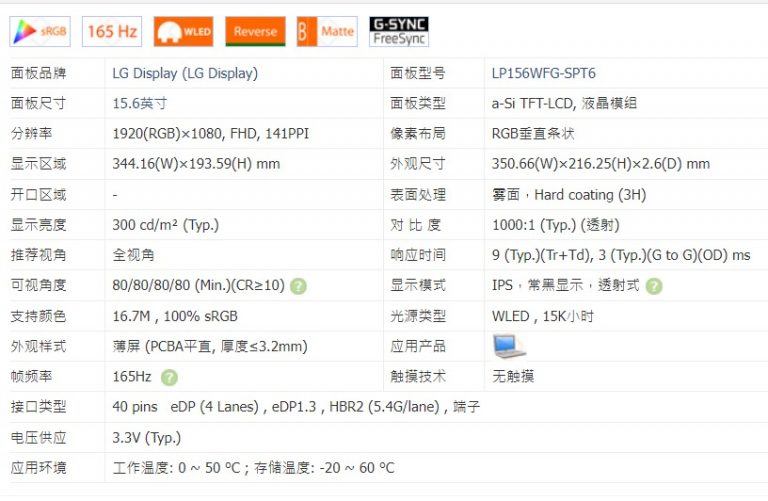Click the G-SYNC FreeSync badge

(399, 31)
